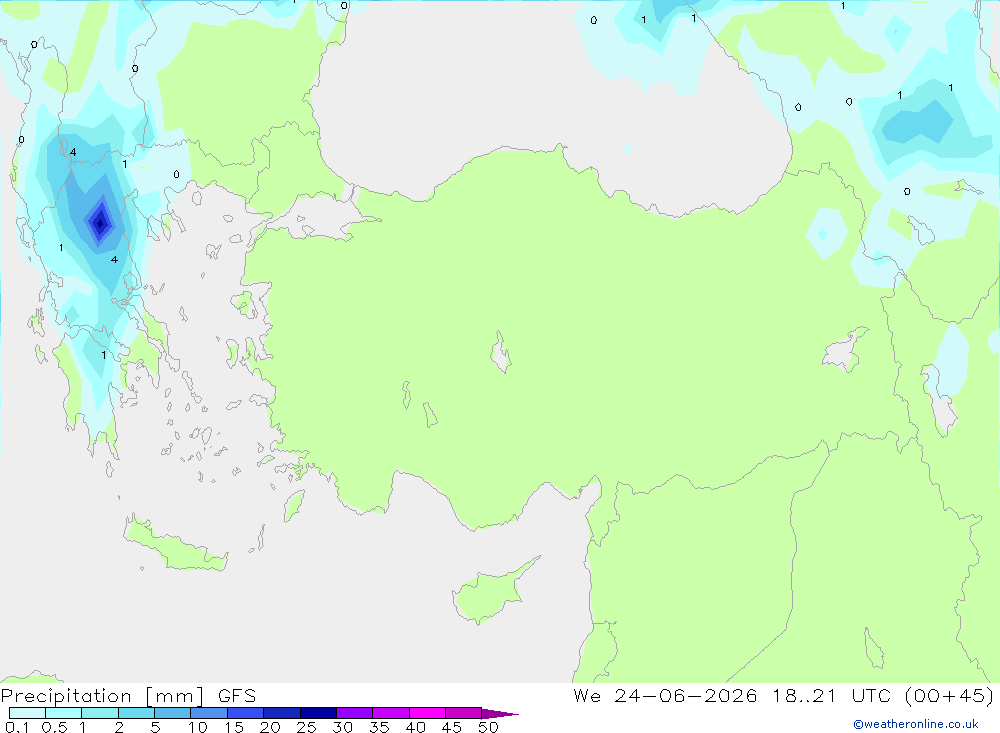Click the 'Precipitation [mm]' title text
This screenshot has width=1000, height=733.
(x=103, y=696)
